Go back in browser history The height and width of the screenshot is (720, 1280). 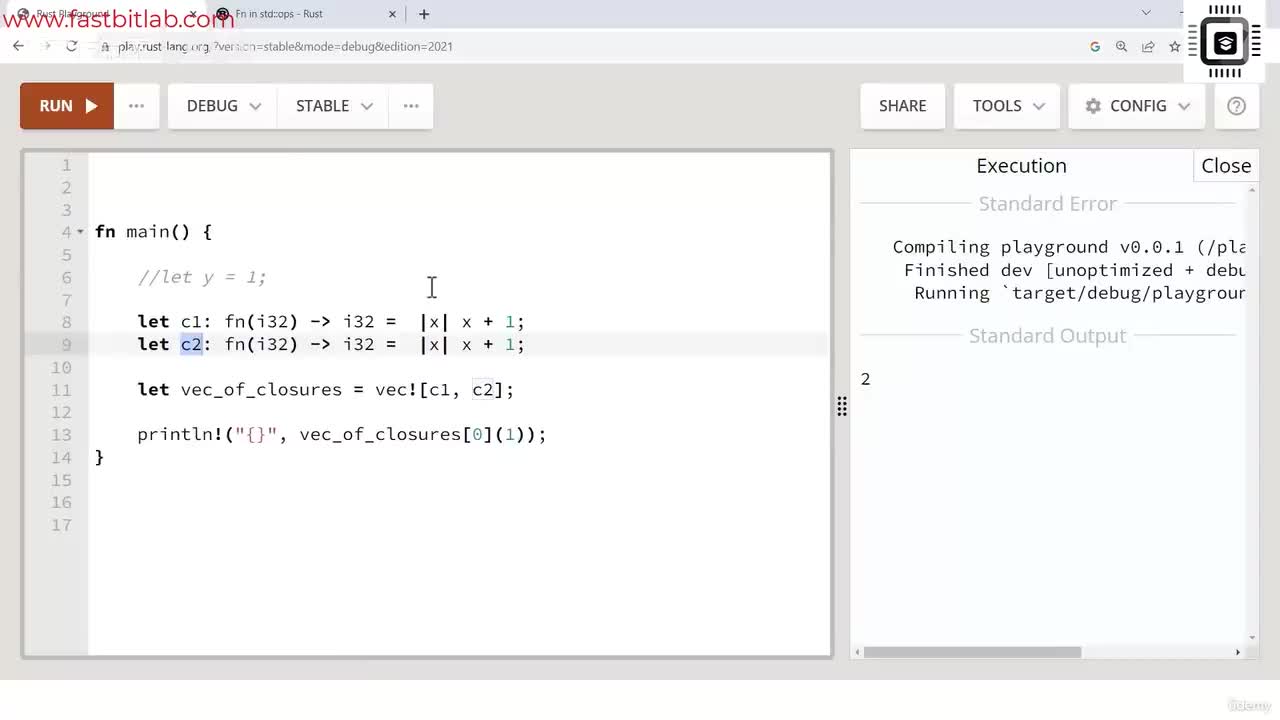[x=18, y=46]
